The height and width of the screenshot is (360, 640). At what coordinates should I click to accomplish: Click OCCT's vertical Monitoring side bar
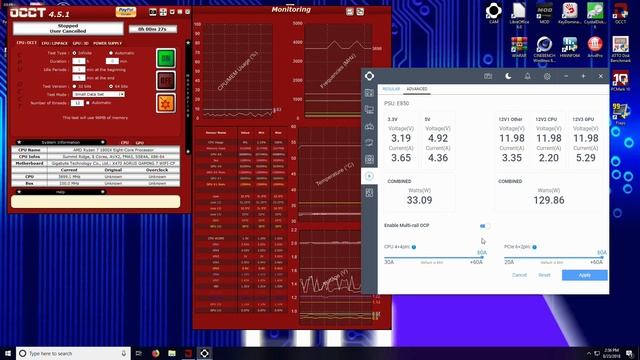point(188,97)
